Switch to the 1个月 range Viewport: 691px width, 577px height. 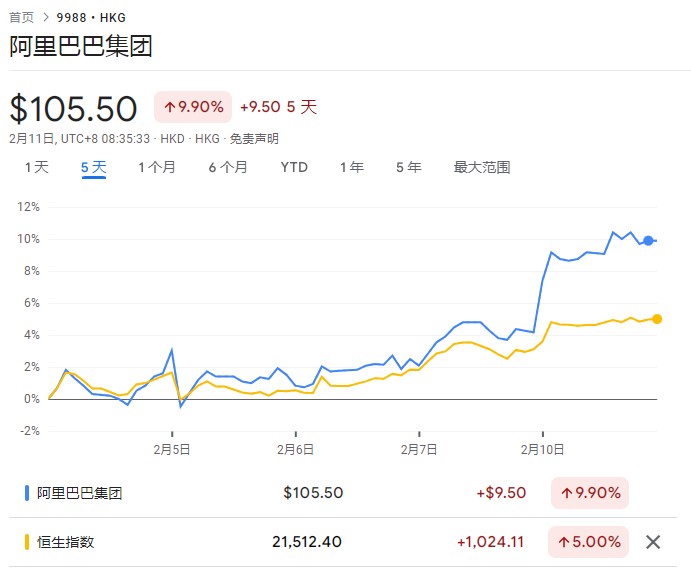[157, 168]
